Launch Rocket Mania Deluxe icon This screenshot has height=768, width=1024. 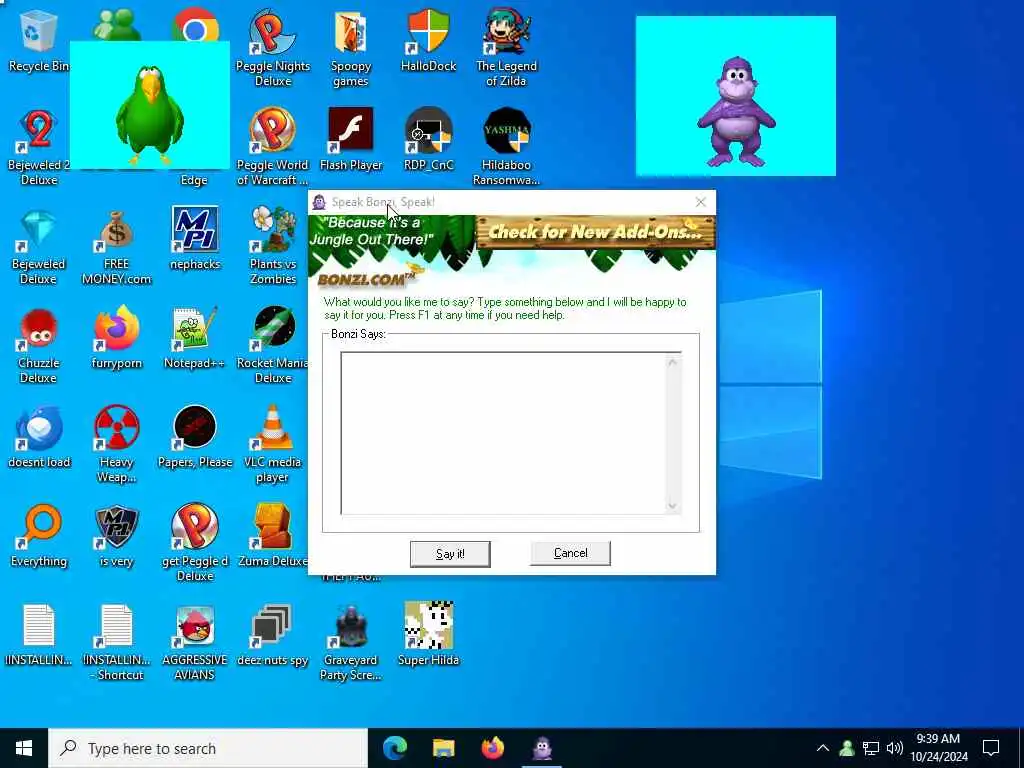(272, 330)
